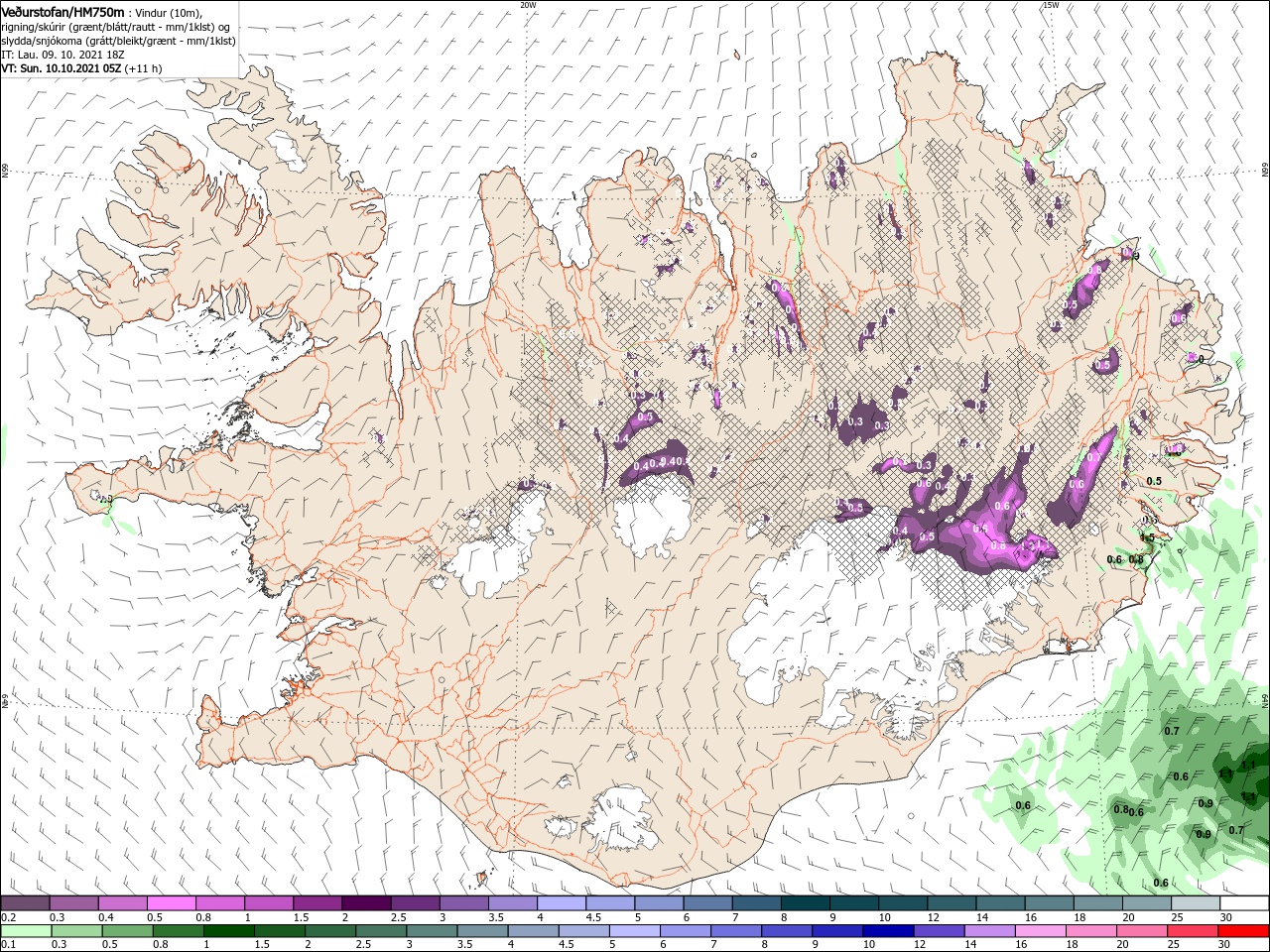Pick the white swatch labeled 30 on the upper scale
This screenshot has height=952, width=1270.
pos(1244,903)
